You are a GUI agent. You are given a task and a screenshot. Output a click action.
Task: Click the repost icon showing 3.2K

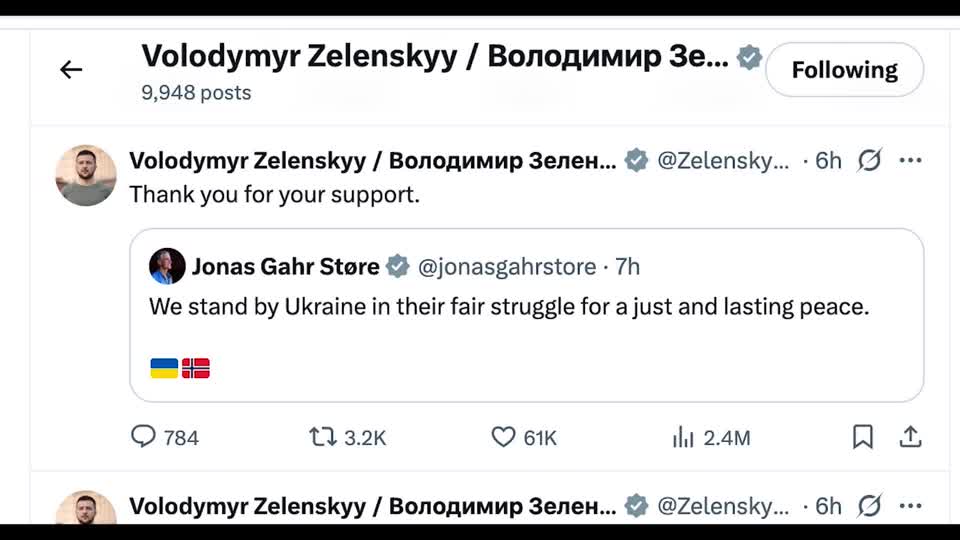point(322,437)
